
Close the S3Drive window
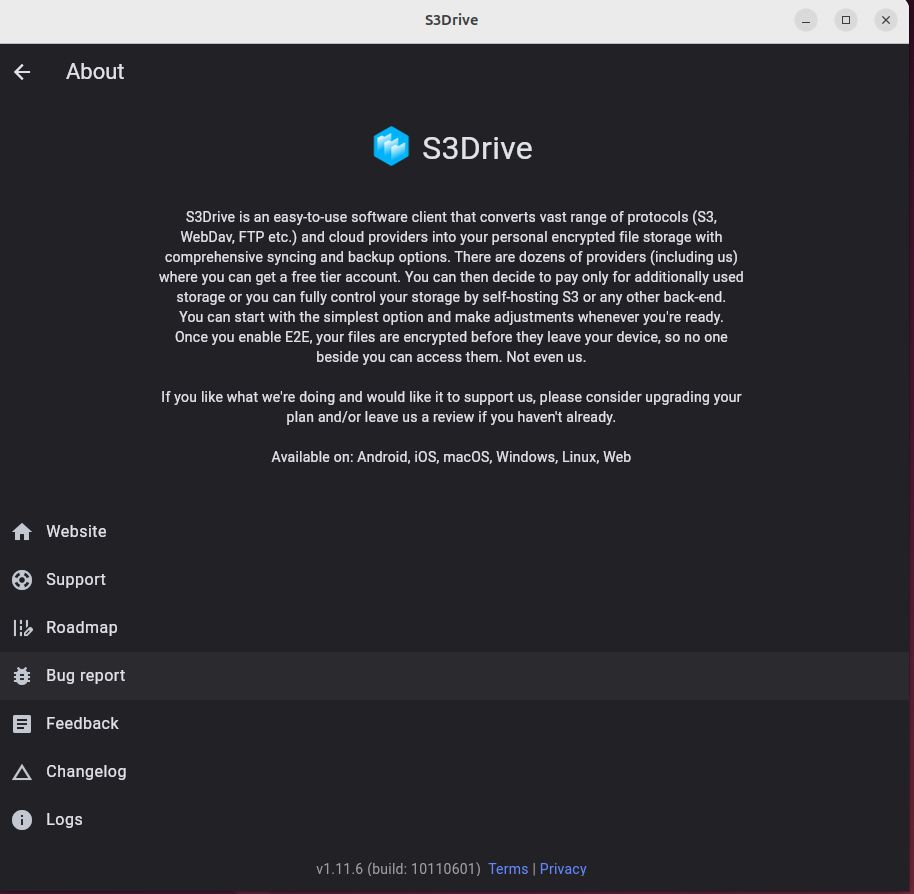point(886,20)
